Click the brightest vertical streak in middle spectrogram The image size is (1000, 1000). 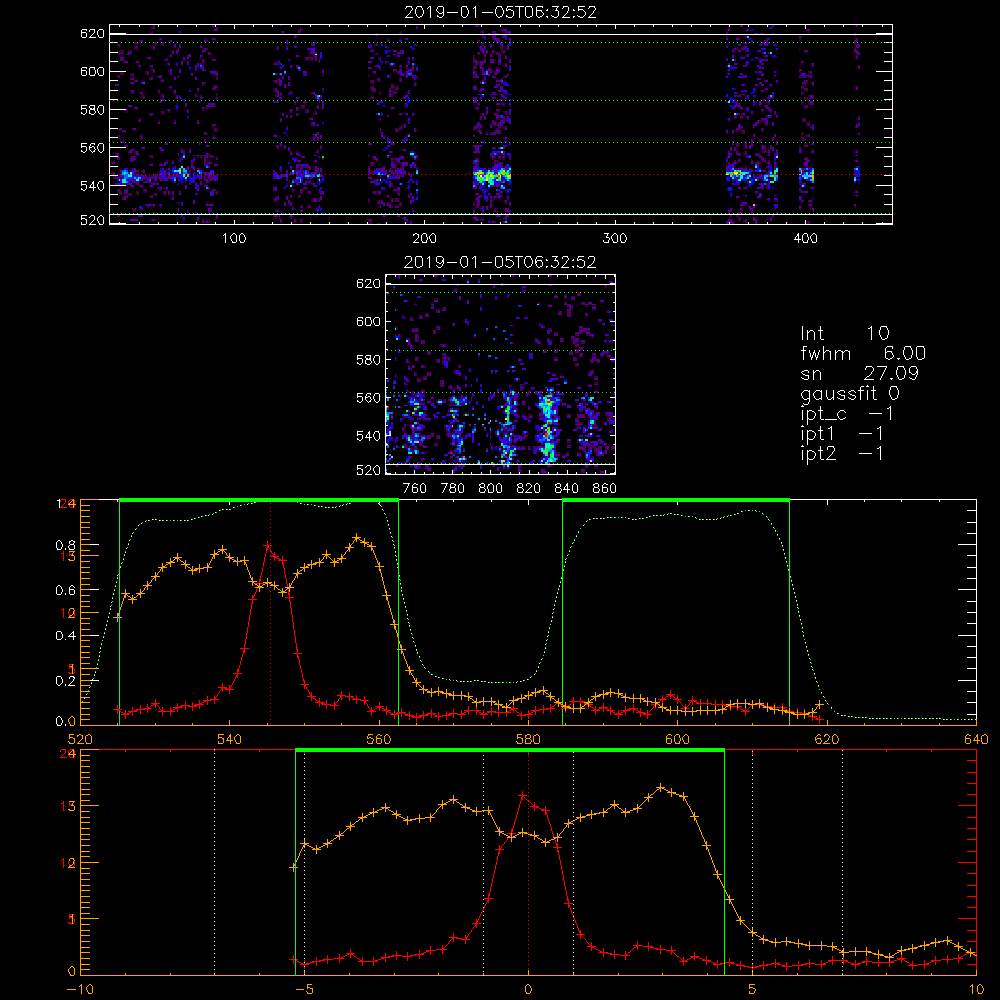click(547, 427)
